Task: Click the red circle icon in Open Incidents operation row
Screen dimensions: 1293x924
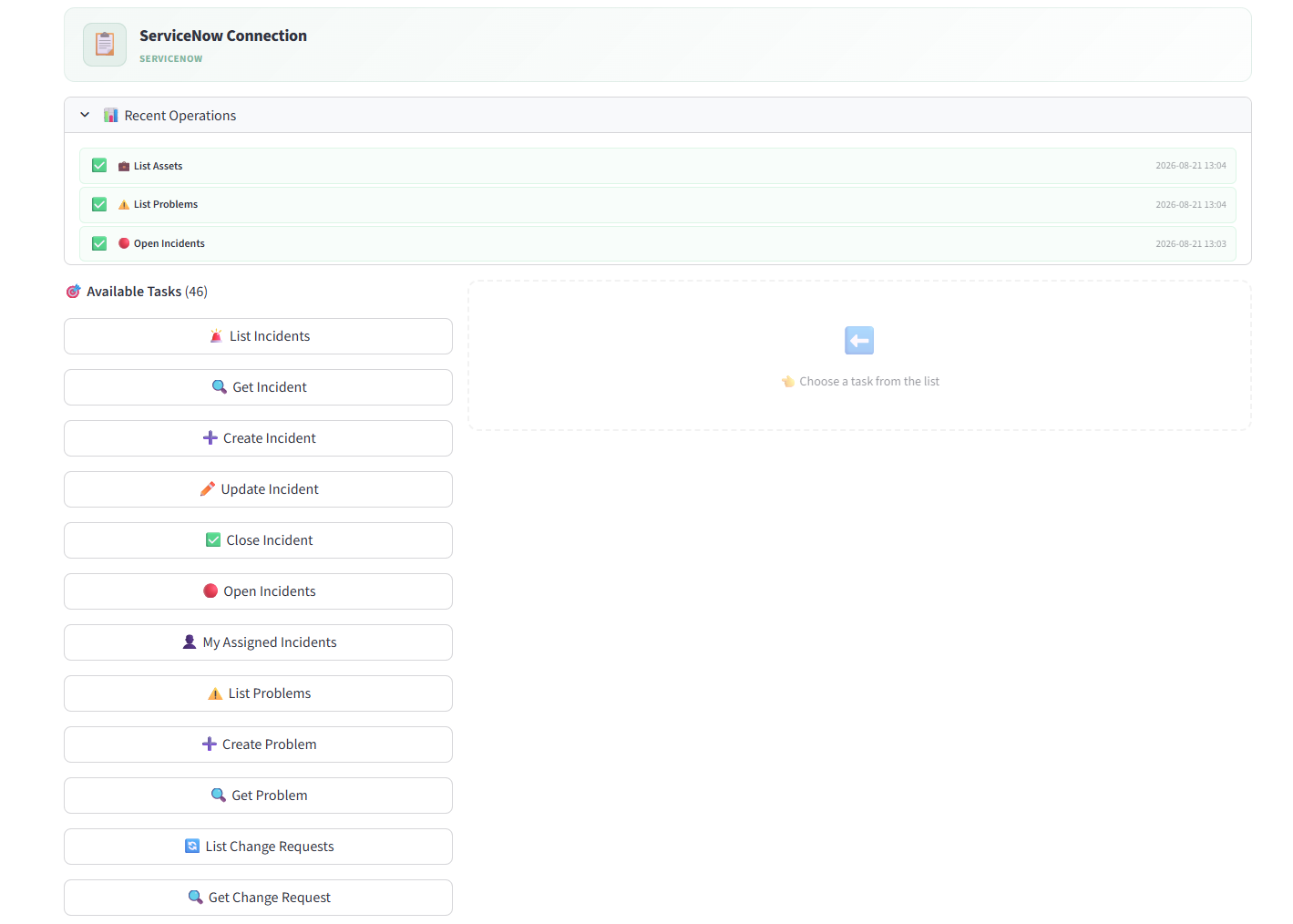Action: pyautogui.click(x=124, y=243)
